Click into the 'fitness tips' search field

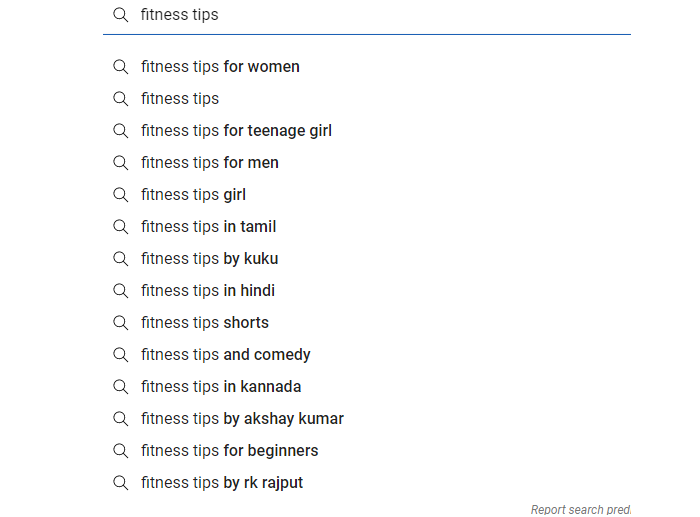380,15
